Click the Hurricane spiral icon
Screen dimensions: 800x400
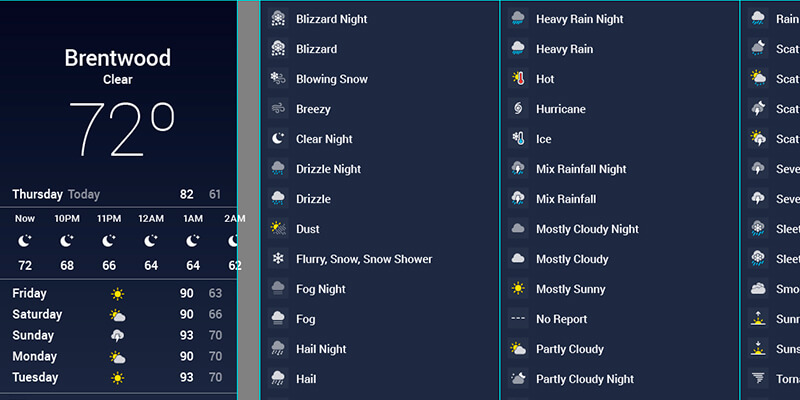518,109
